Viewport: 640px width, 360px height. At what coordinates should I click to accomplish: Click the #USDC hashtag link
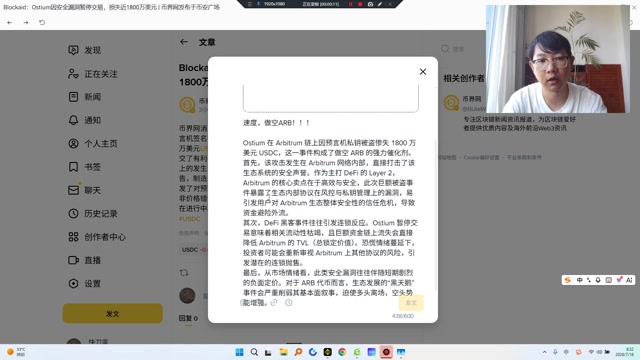(189, 219)
